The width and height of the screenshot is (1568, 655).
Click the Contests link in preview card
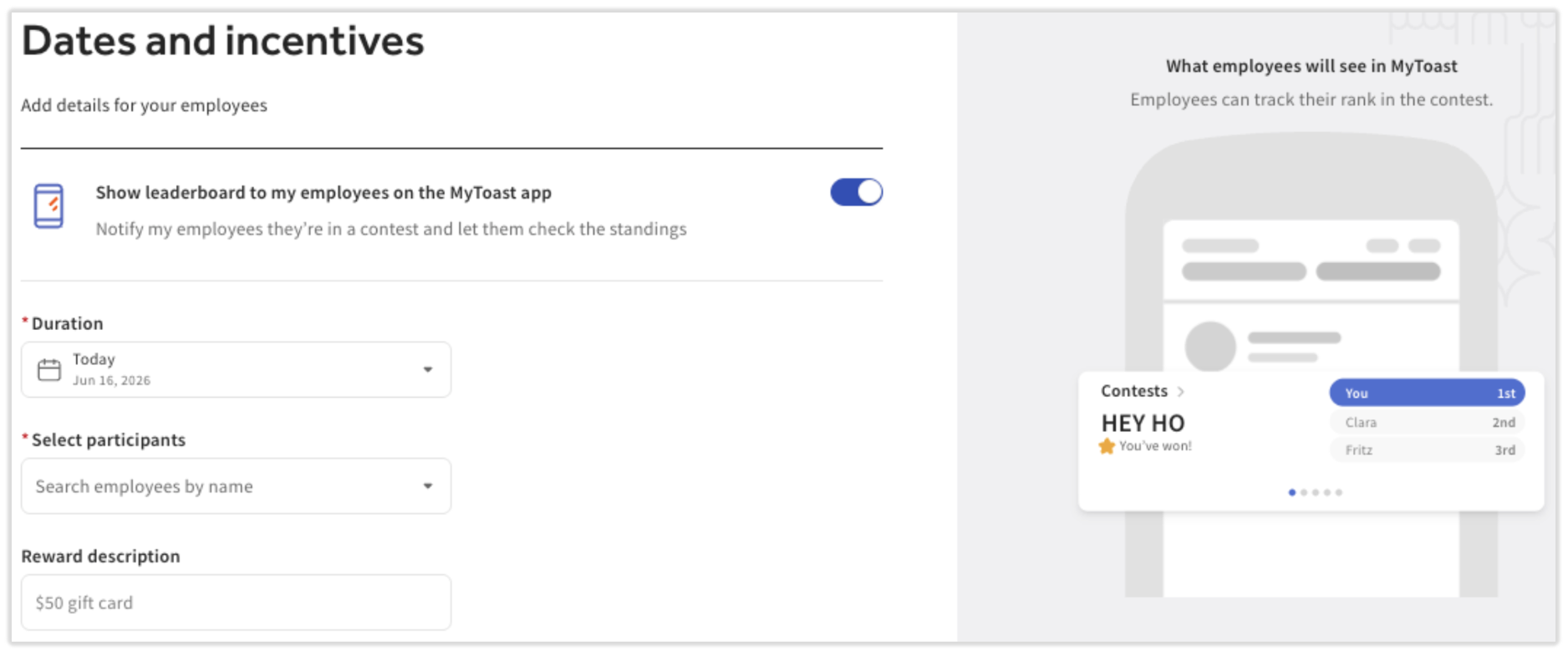click(x=1133, y=391)
